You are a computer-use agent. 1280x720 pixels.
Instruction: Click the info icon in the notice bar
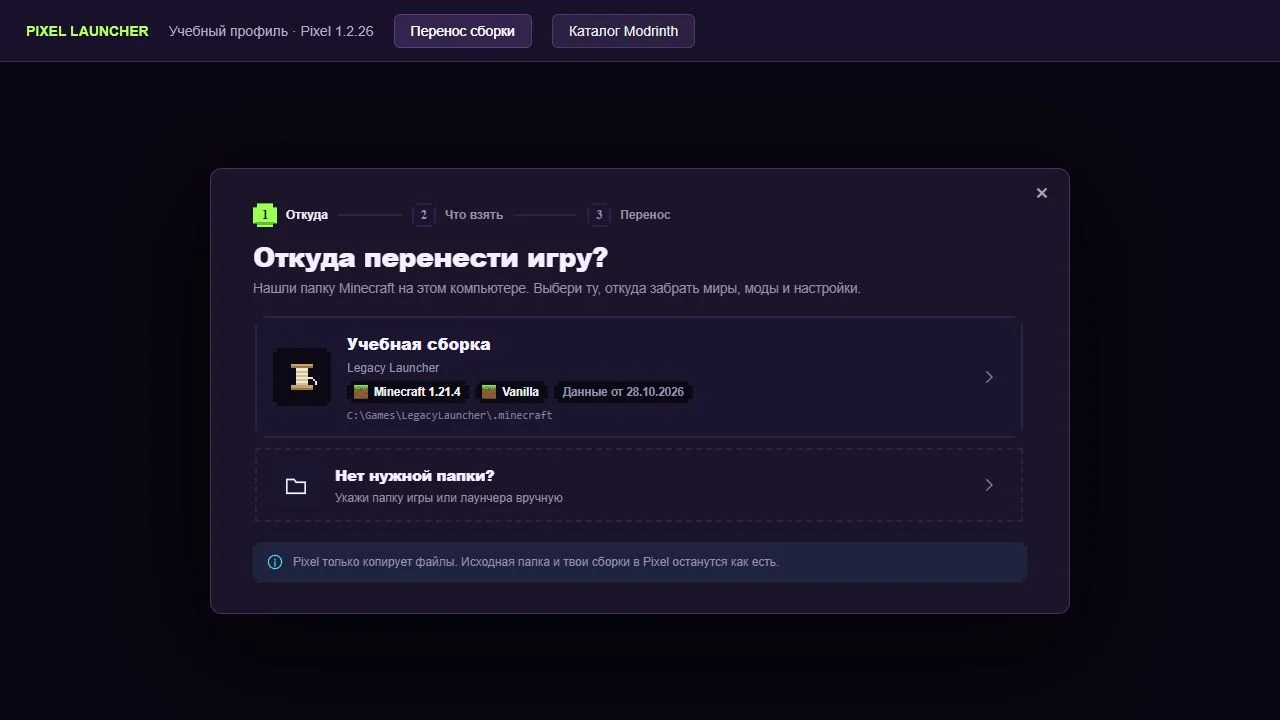(x=275, y=562)
